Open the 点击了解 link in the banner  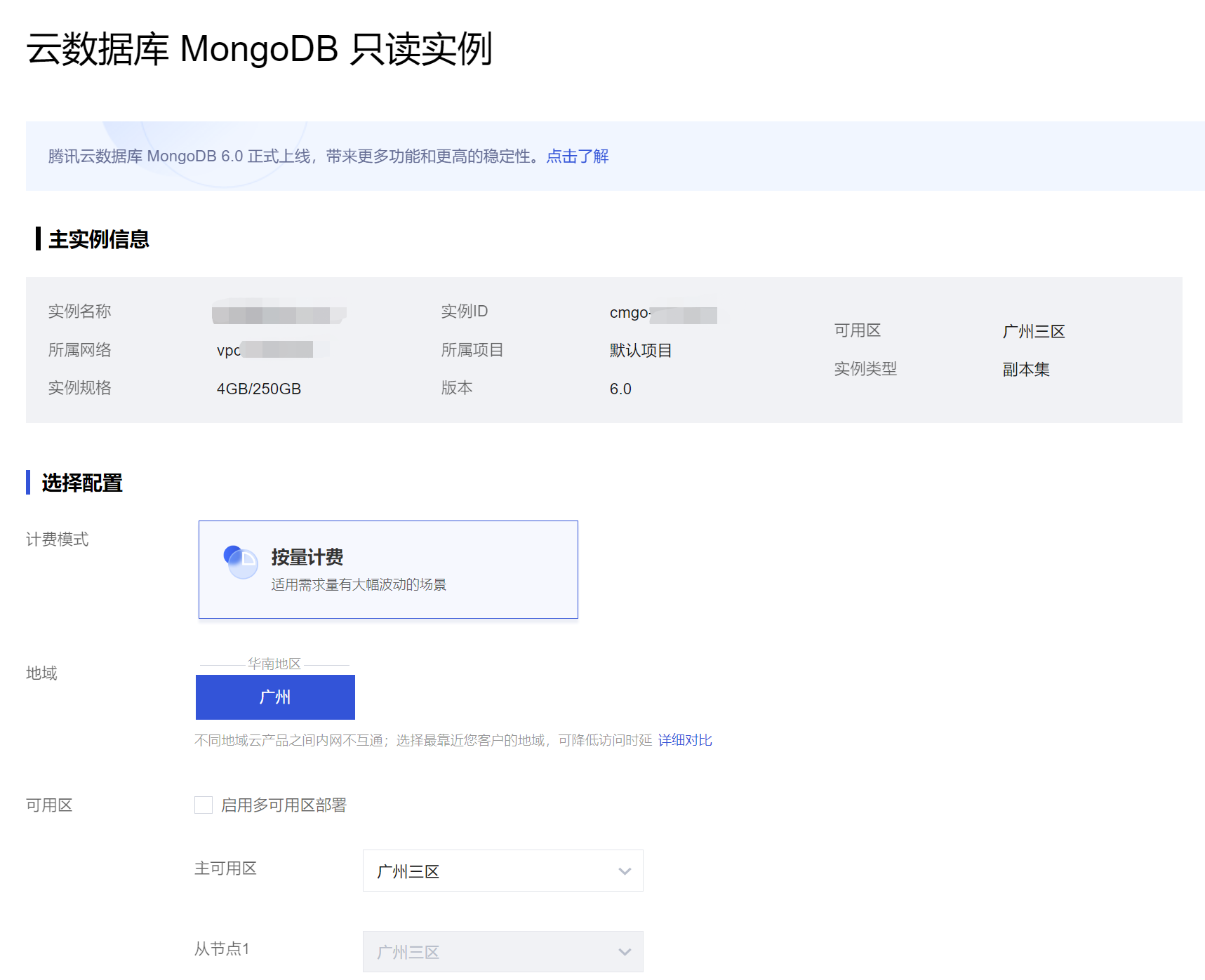click(x=578, y=156)
